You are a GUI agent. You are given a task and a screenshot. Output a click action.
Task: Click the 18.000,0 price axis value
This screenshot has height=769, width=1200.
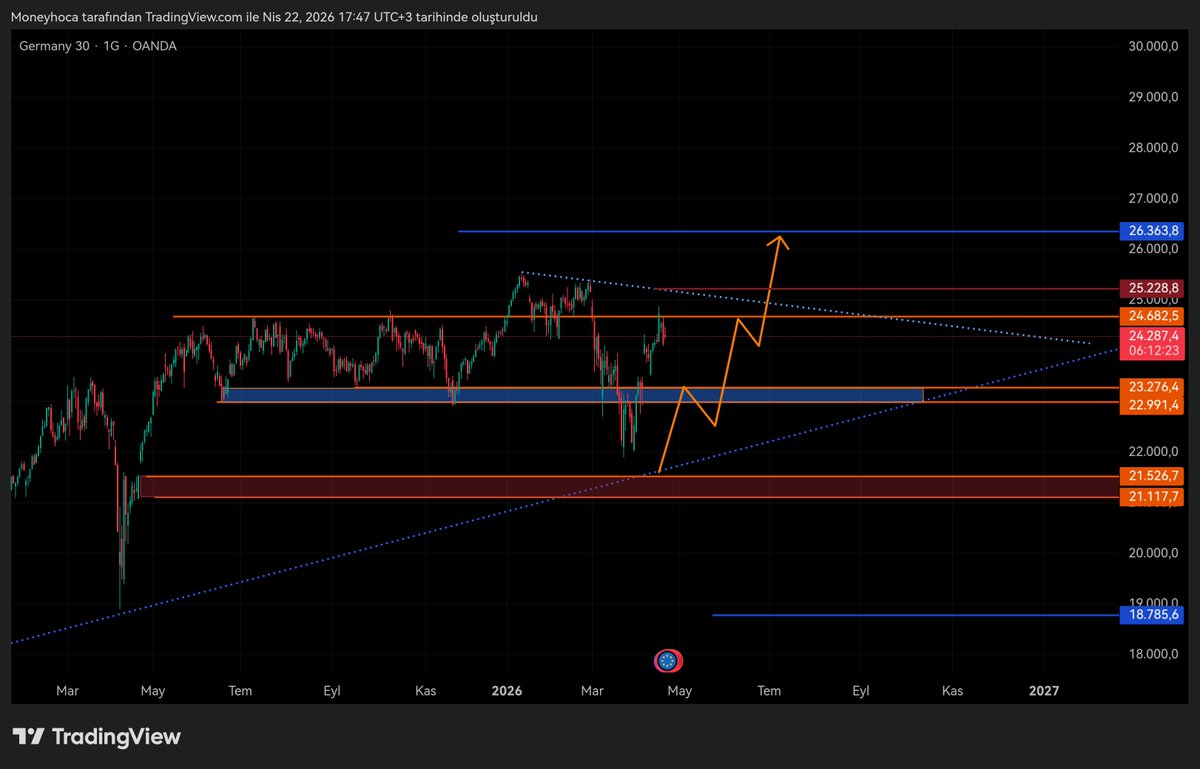click(x=1153, y=655)
